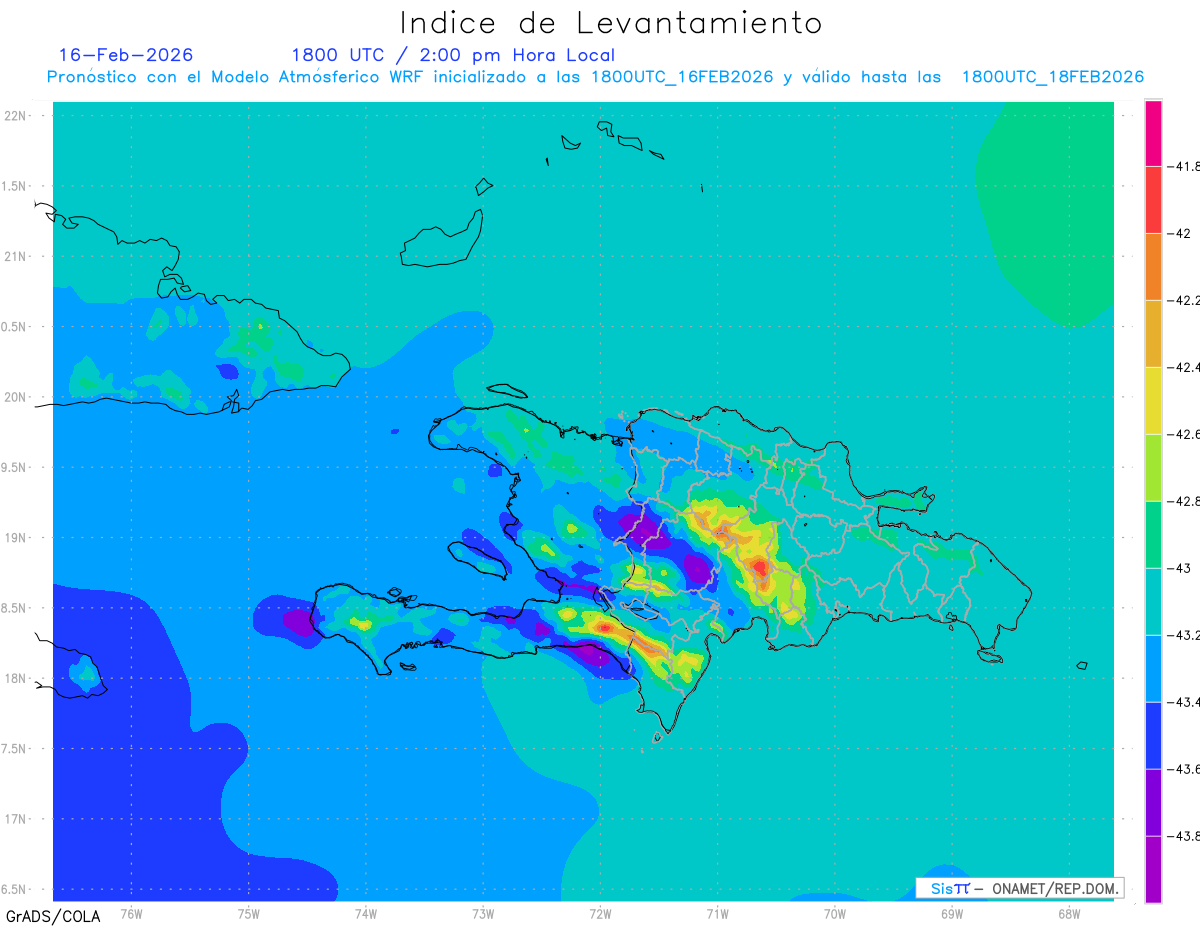This screenshot has width=1200, height=927.
Task: Click the violet swatch below -43.8 on colorbar
Action: [1153, 870]
